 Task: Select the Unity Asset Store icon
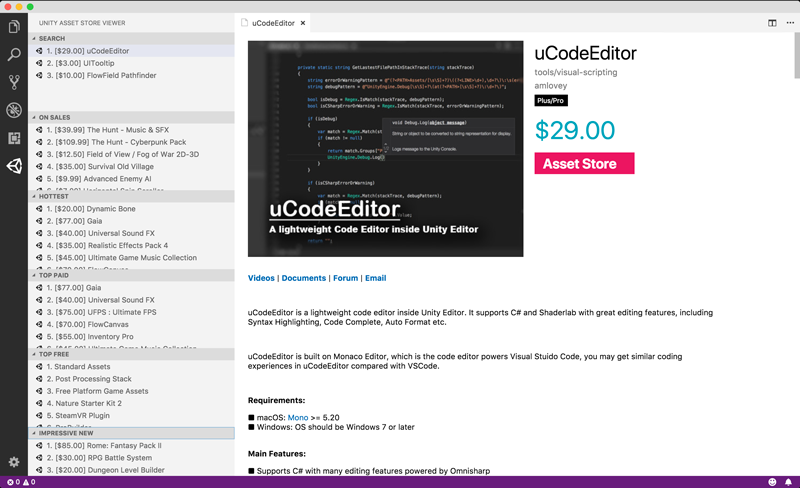click(x=14, y=166)
